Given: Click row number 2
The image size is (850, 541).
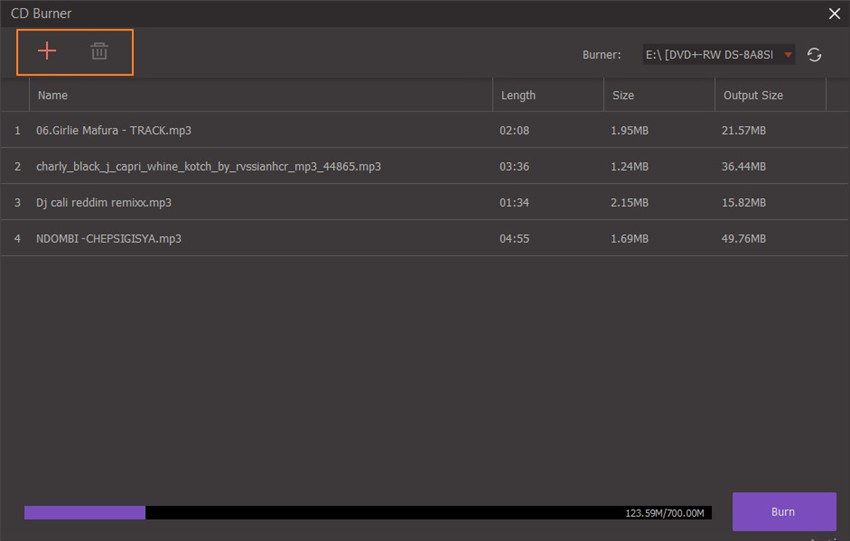Looking at the screenshot, I should point(17,166).
